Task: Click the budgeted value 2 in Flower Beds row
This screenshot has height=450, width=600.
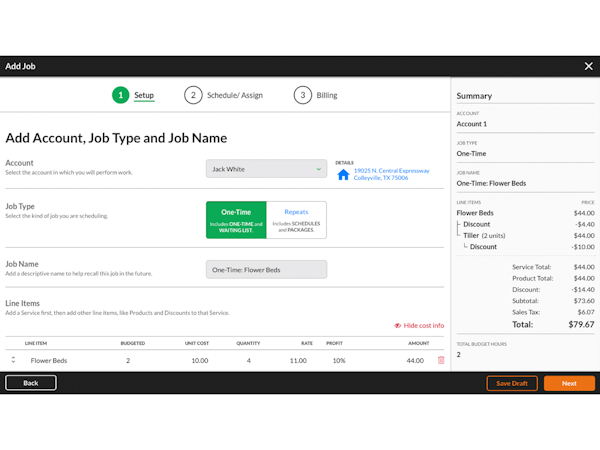Action: [128, 360]
